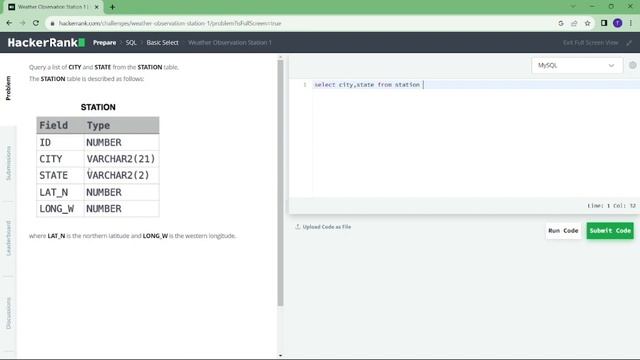Screen dimensions: 640x360
Task: Click the Google icon in address bar
Action: click(561, 23)
